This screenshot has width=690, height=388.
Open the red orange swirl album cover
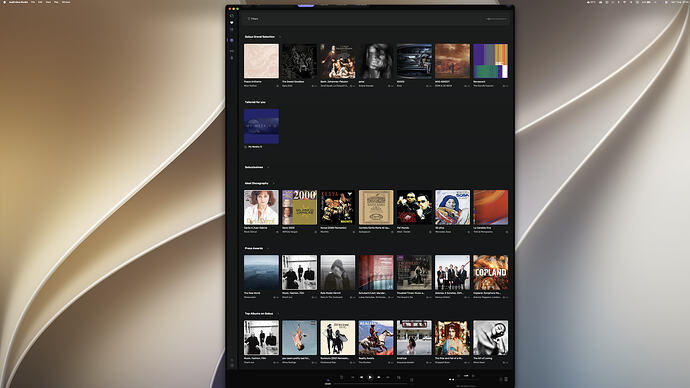tap(491, 207)
